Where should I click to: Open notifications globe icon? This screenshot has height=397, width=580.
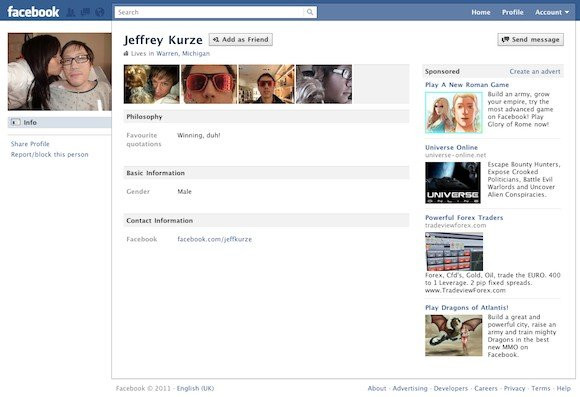[100, 12]
